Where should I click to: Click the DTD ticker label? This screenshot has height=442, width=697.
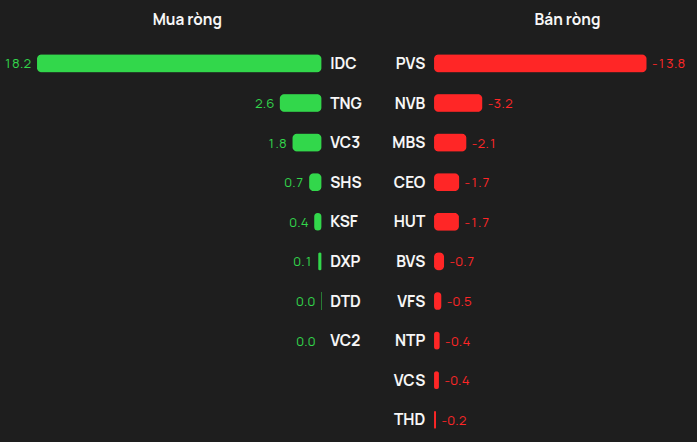pos(345,301)
